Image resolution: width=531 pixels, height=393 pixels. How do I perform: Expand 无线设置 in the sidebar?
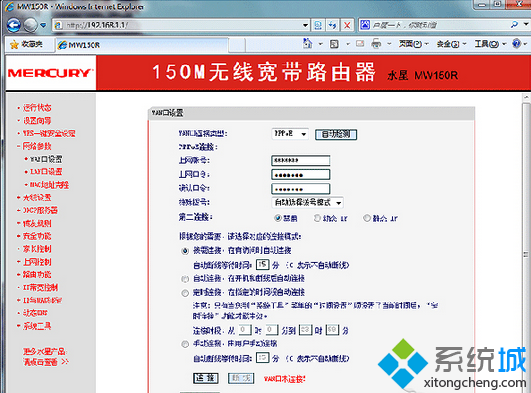[x=37, y=198]
